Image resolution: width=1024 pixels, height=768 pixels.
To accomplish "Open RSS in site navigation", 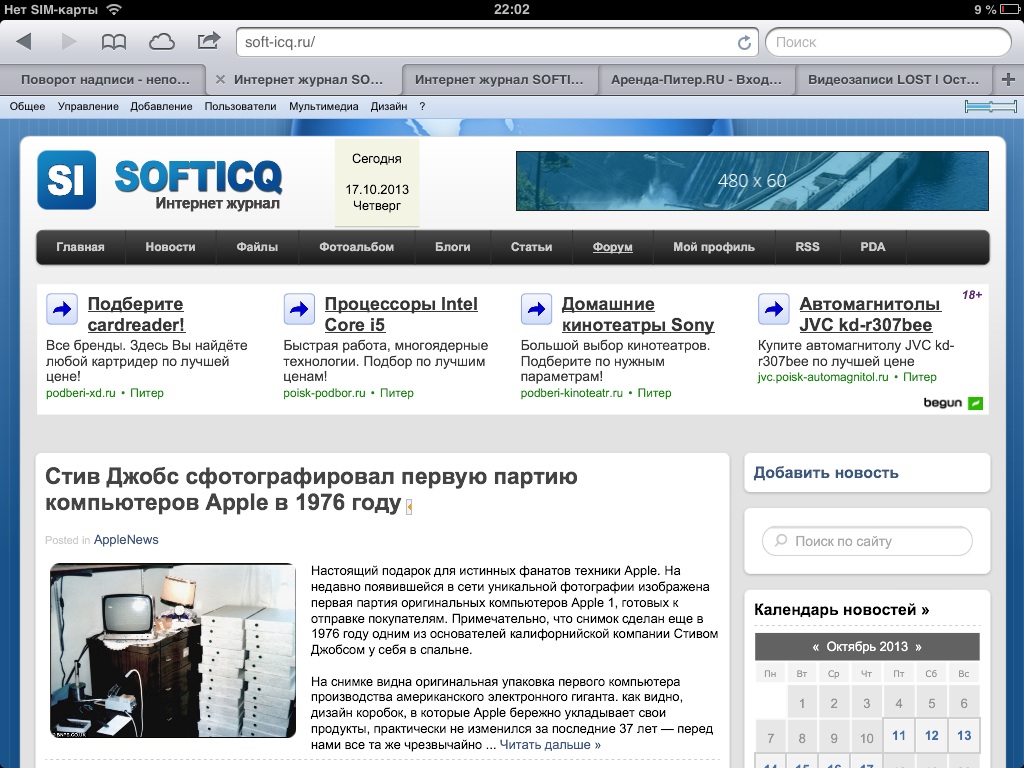I will 807,247.
